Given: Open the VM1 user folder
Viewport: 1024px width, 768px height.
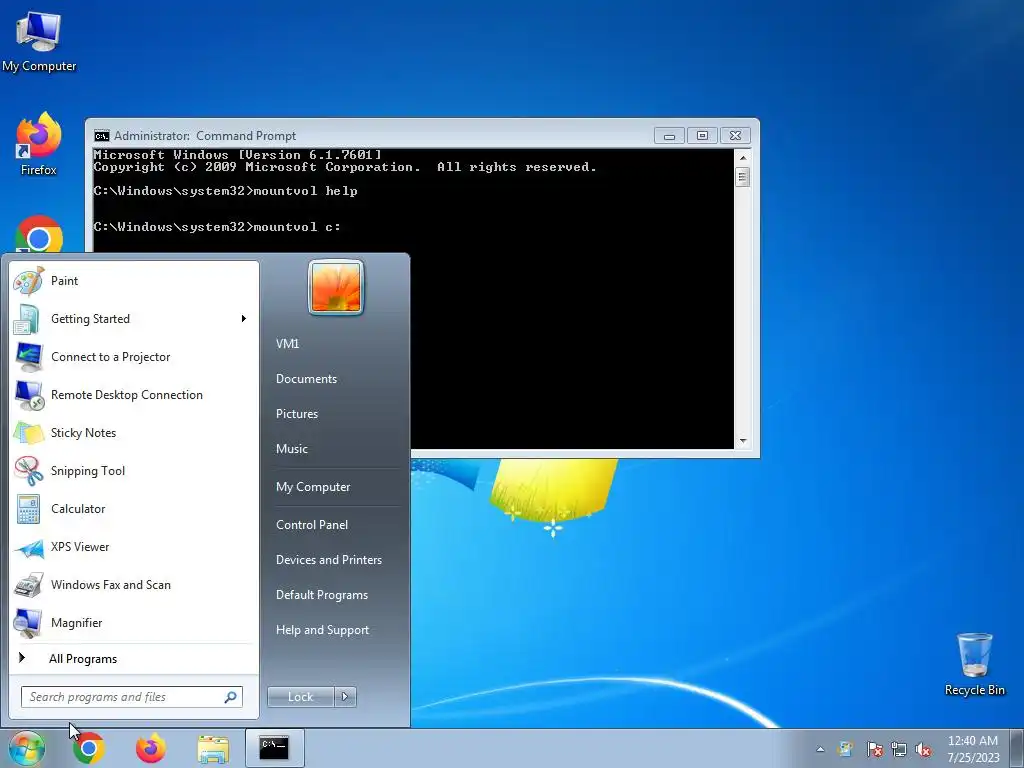Looking at the screenshot, I should 287,344.
